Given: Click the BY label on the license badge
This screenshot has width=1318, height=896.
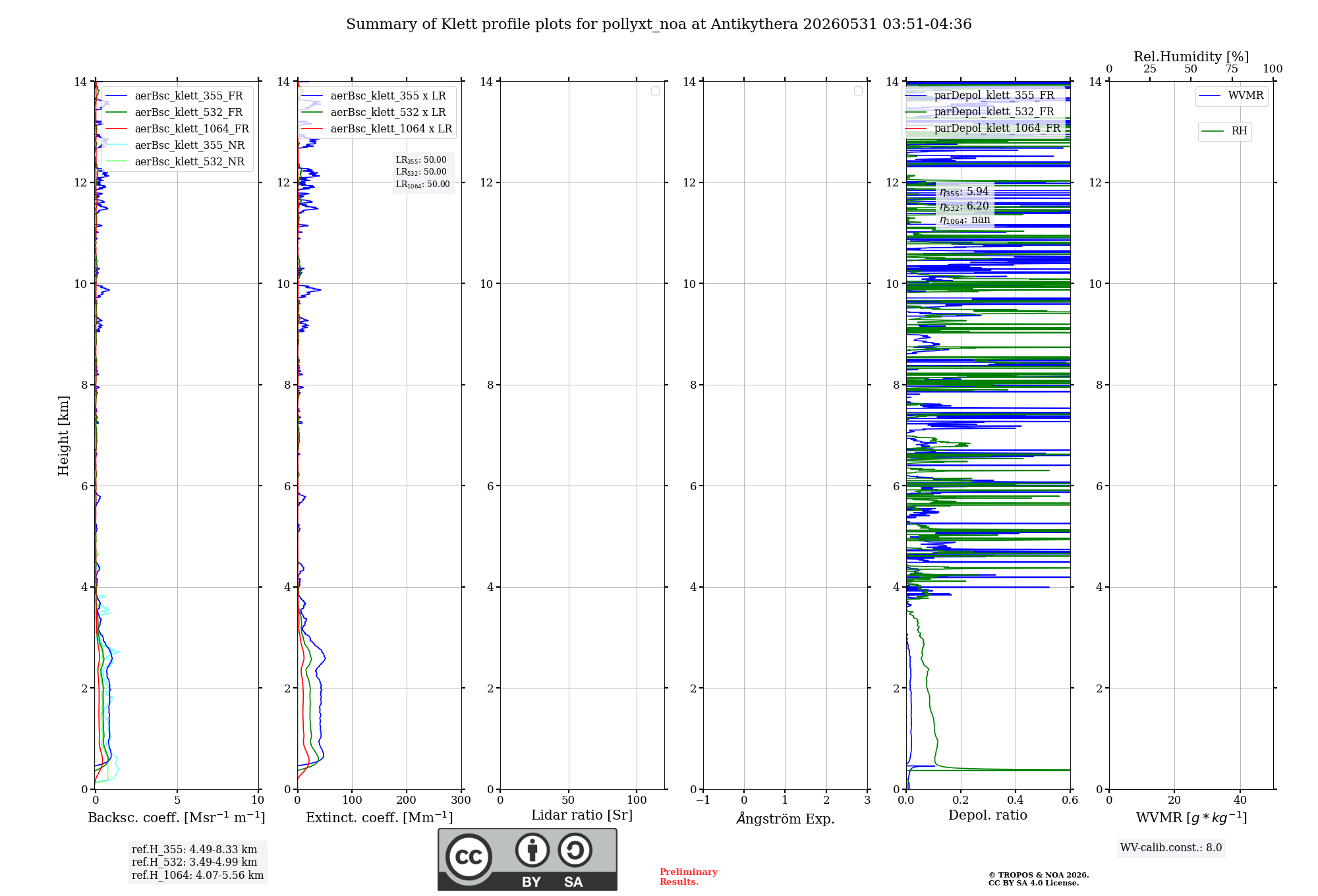Looking at the screenshot, I should (532, 882).
